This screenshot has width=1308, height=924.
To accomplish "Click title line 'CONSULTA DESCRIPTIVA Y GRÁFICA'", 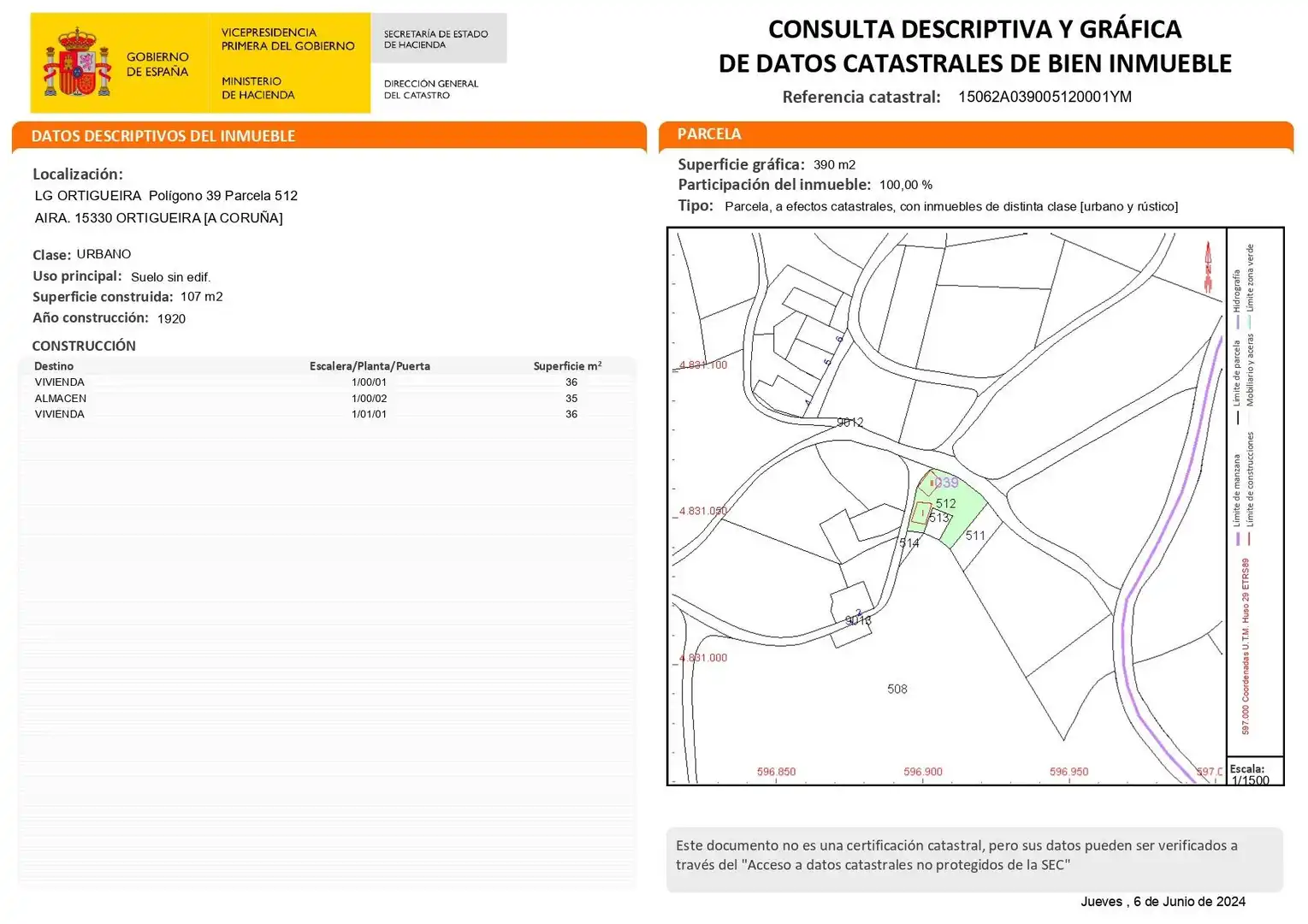I will (x=974, y=29).
